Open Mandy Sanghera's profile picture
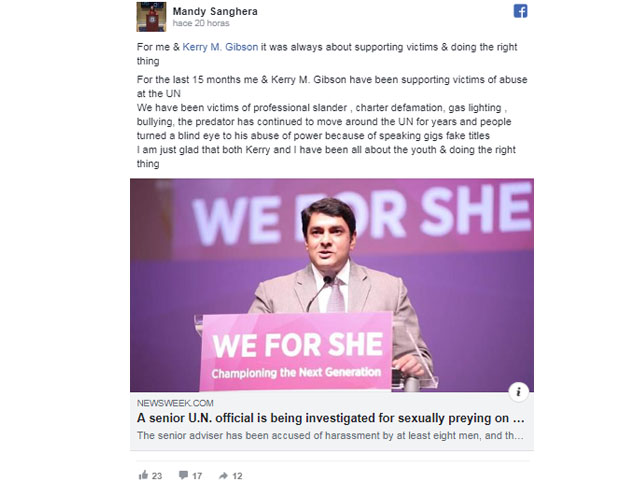Viewport: 640px width, 480px height. tap(151, 17)
